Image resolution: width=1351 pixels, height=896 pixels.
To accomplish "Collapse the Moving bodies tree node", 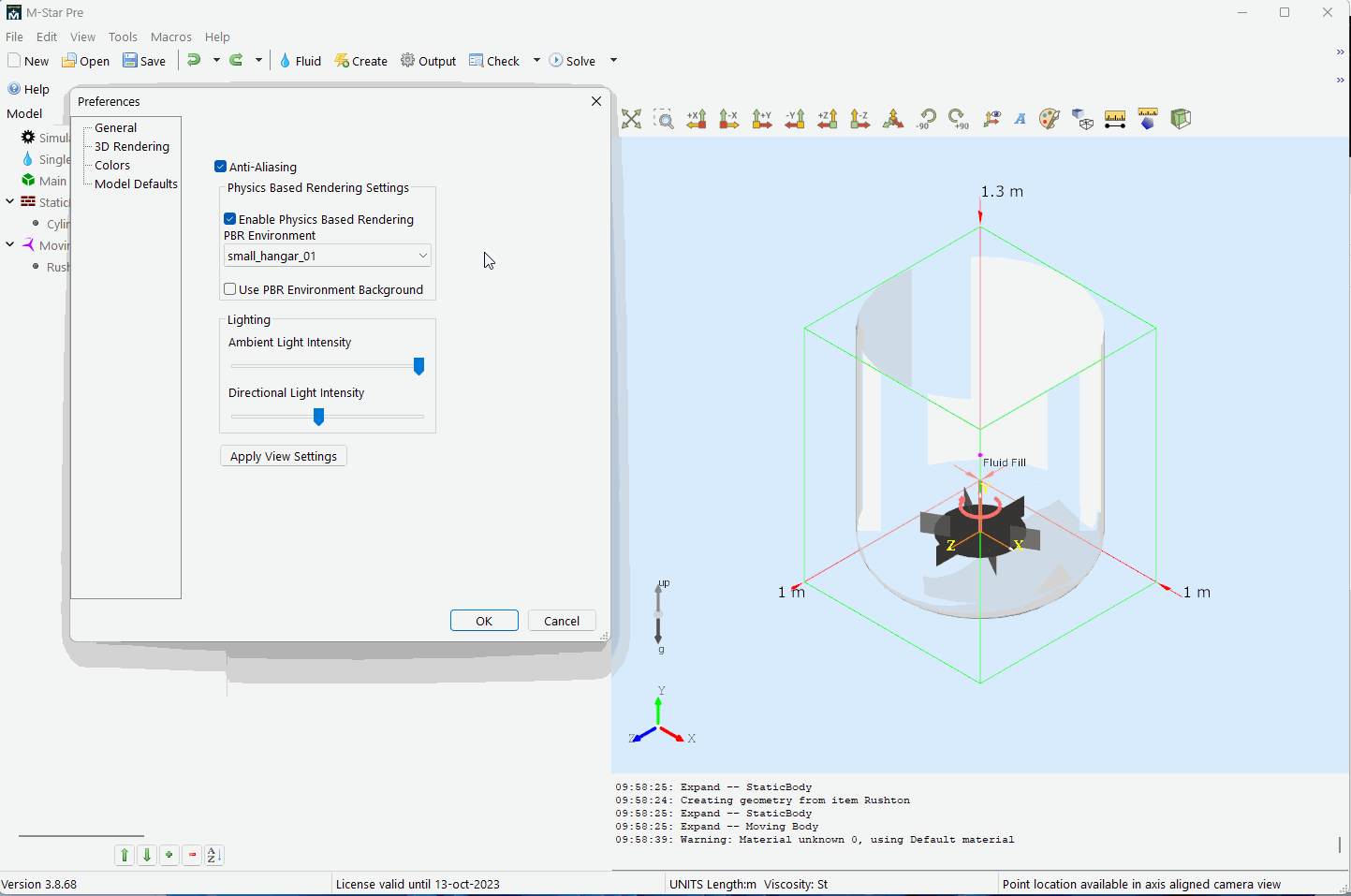I will [10, 244].
